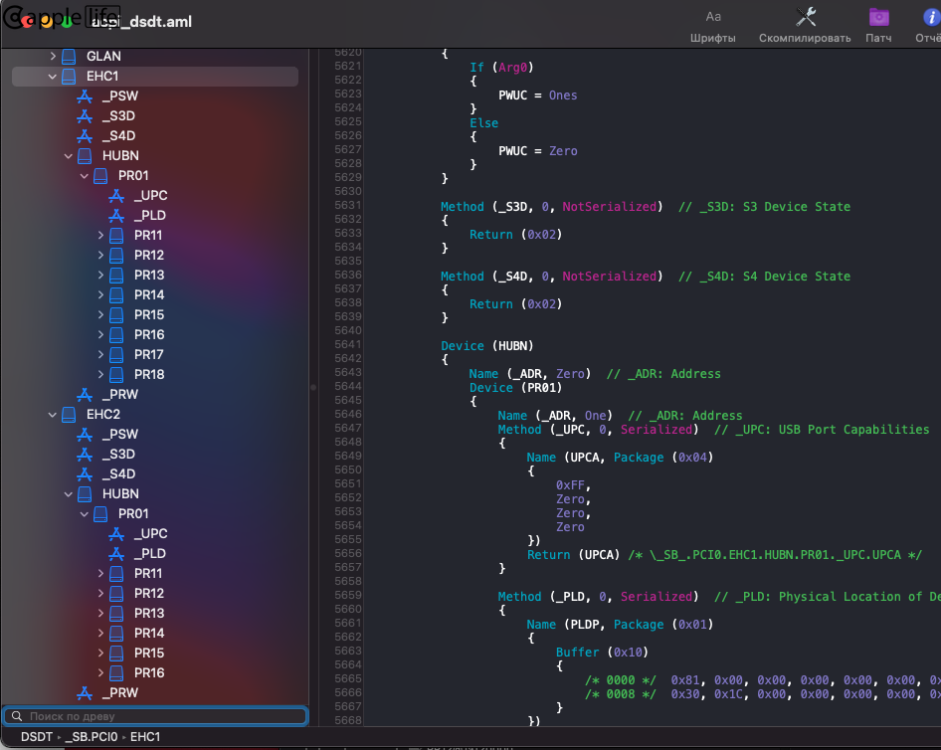Viewport: 941px width, 750px height.
Task: Click _SB.PCI0 in the path bar
Action: click(92, 737)
